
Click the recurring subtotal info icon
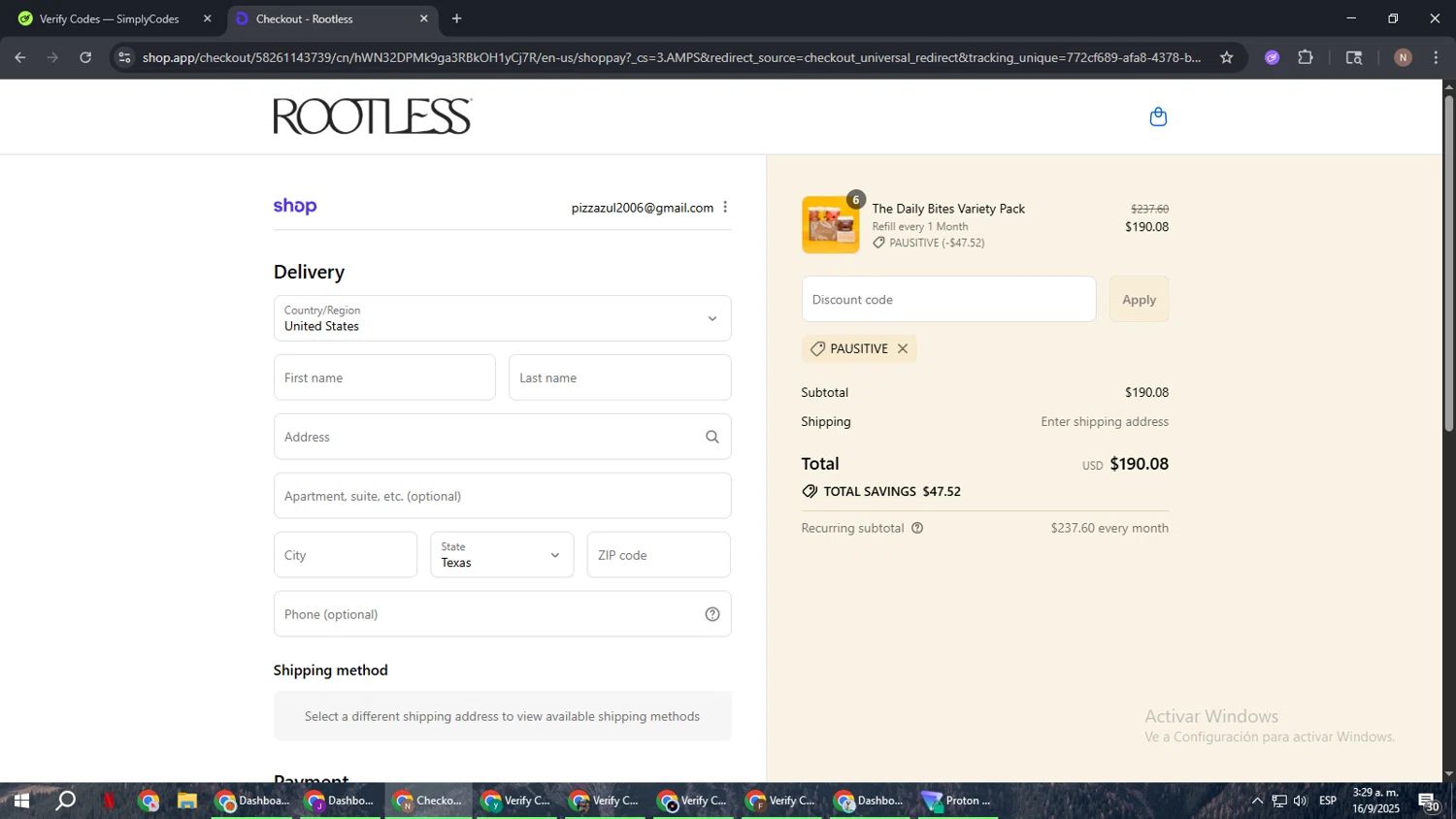(x=917, y=528)
